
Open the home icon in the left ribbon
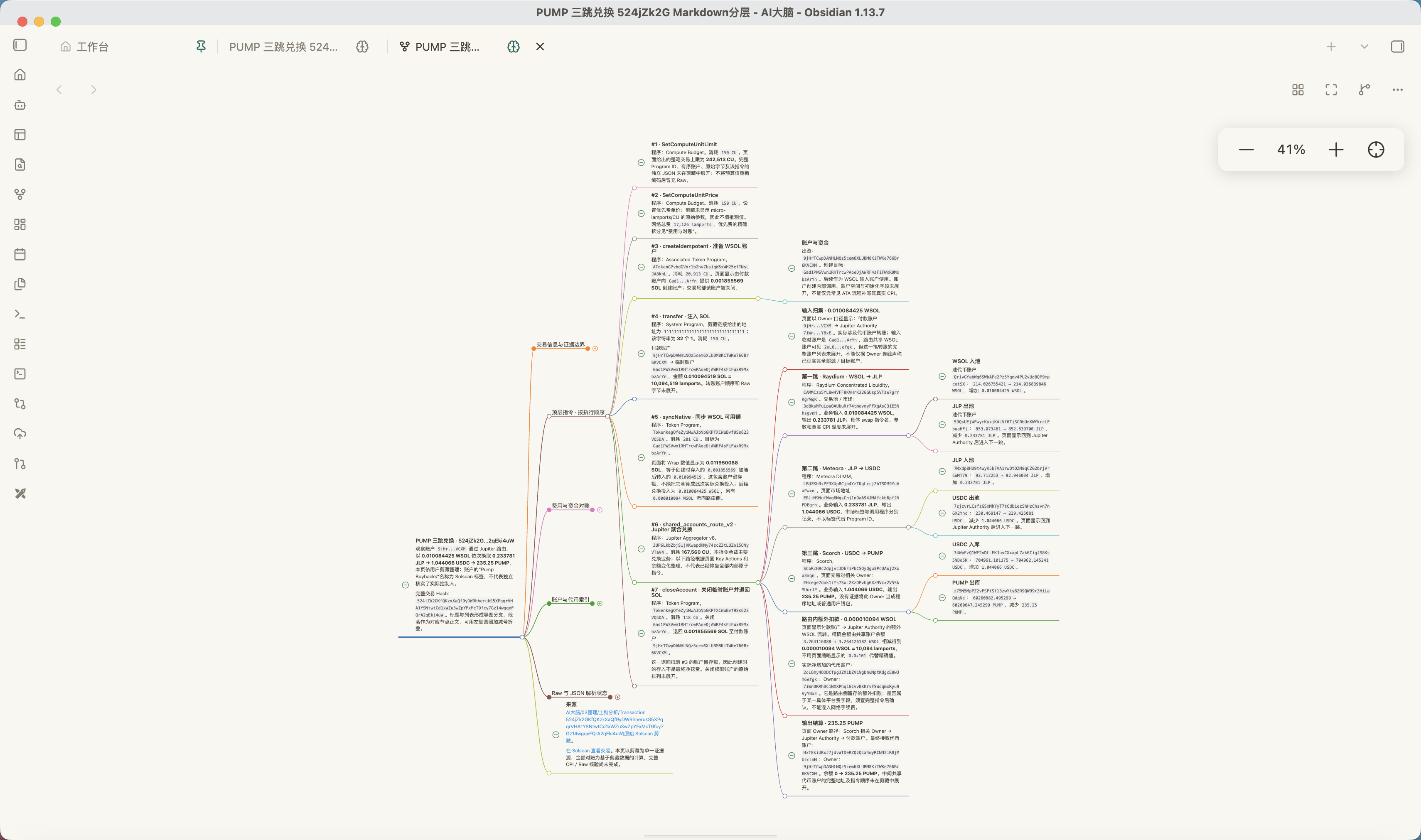pyautogui.click(x=20, y=75)
